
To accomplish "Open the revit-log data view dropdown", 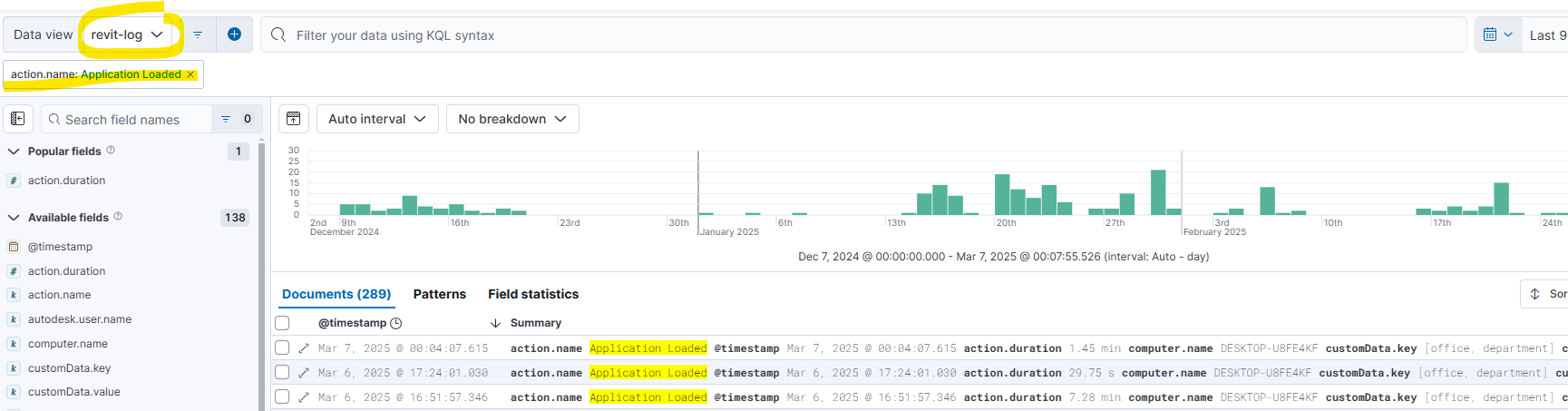I will (x=126, y=34).
